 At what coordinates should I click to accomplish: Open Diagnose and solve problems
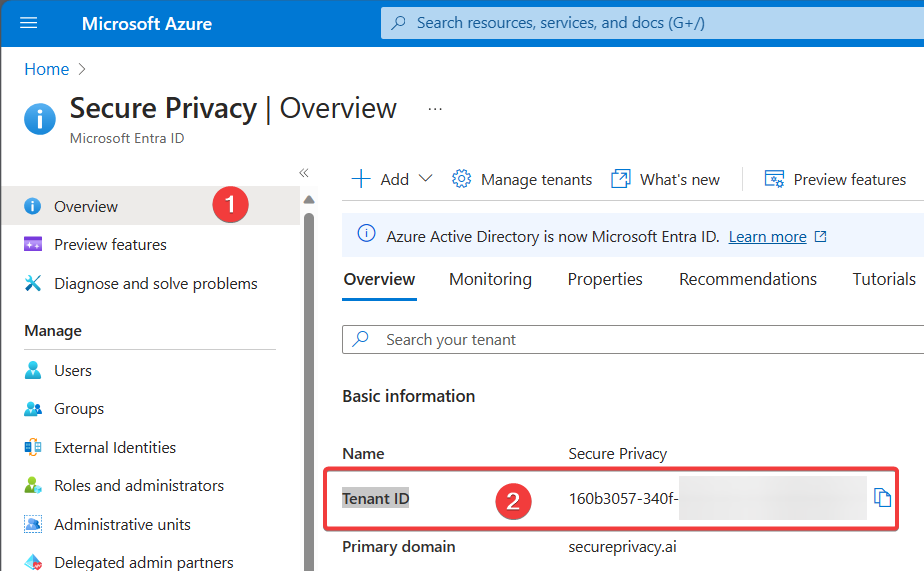156,283
